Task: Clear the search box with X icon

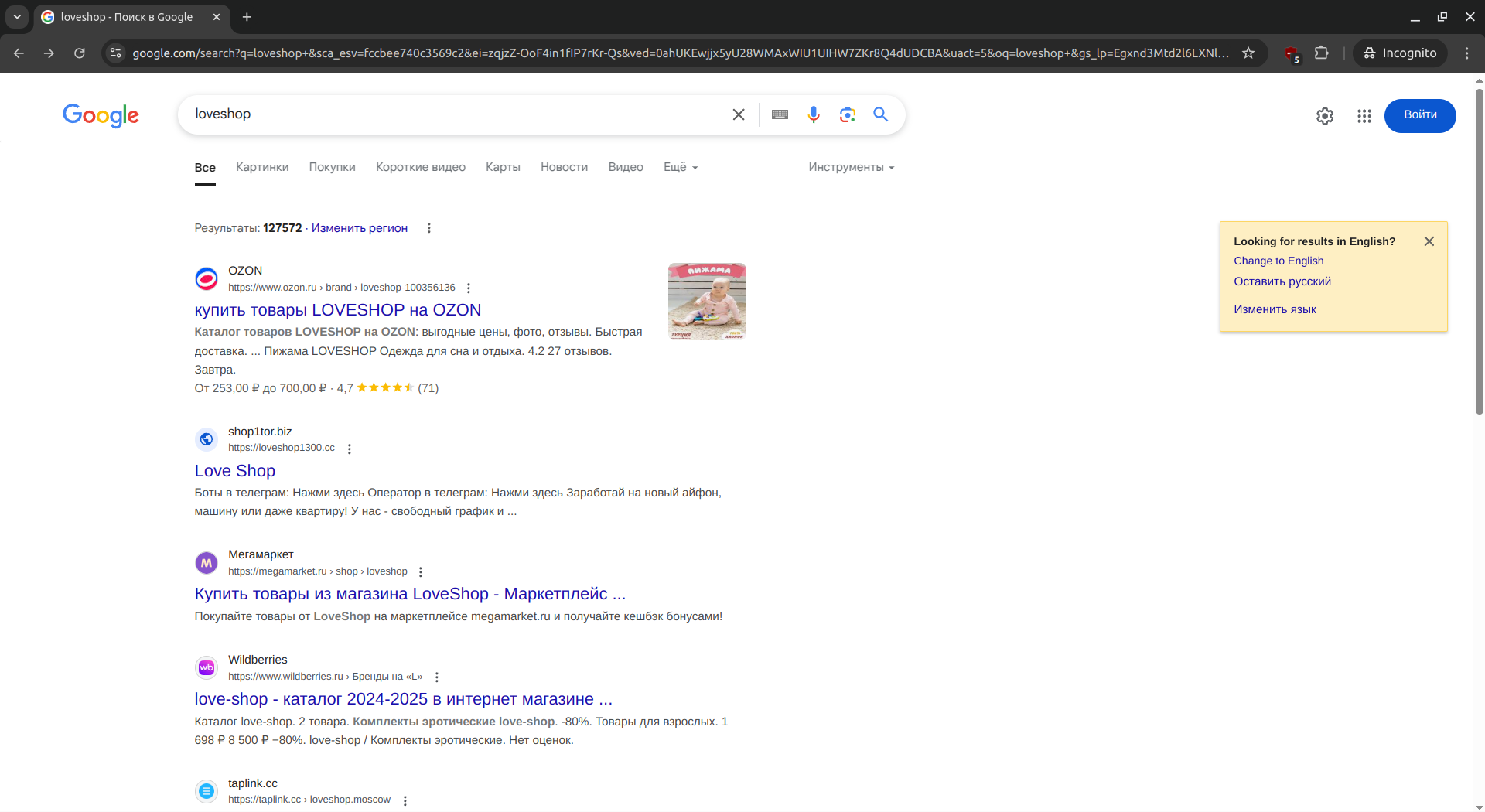Action: click(739, 114)
